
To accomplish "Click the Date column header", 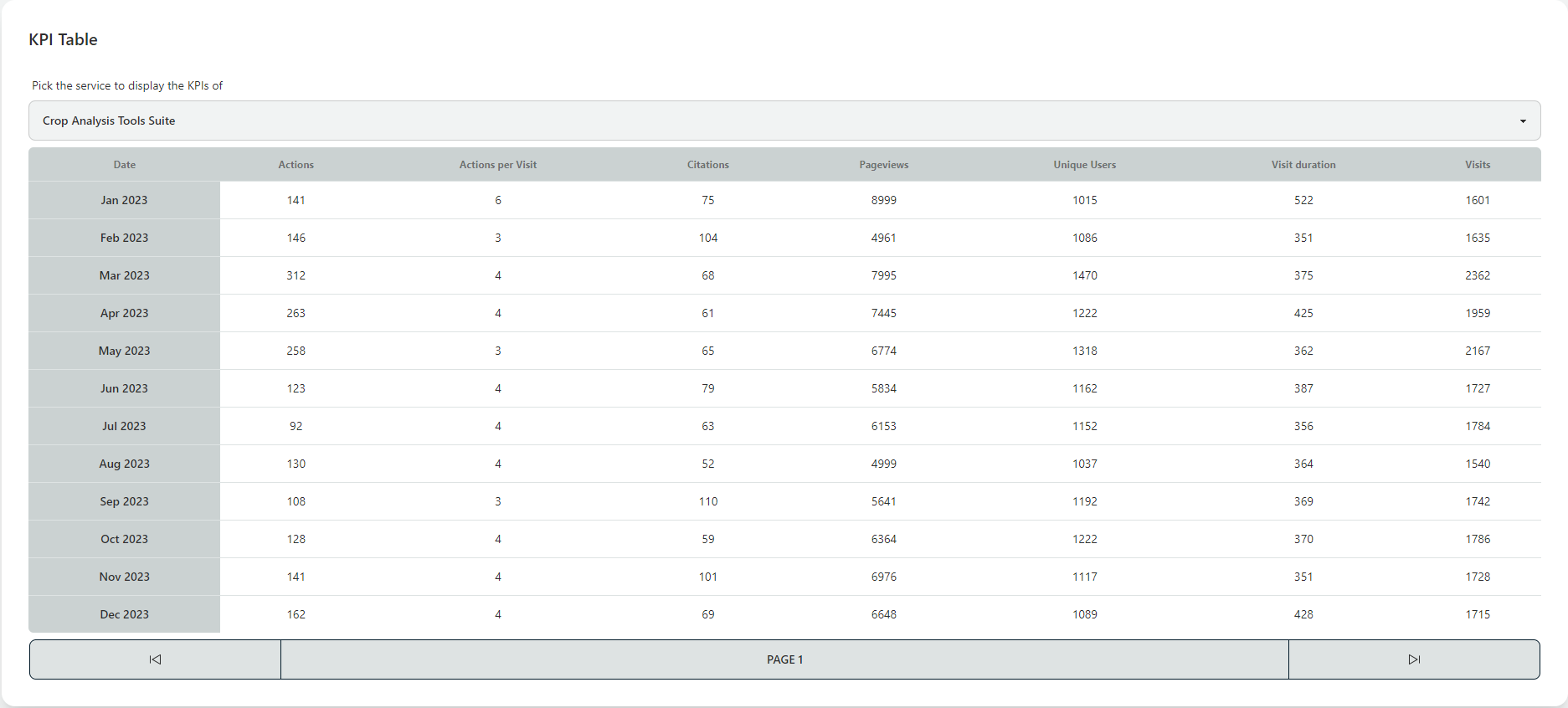I will 125,165.
